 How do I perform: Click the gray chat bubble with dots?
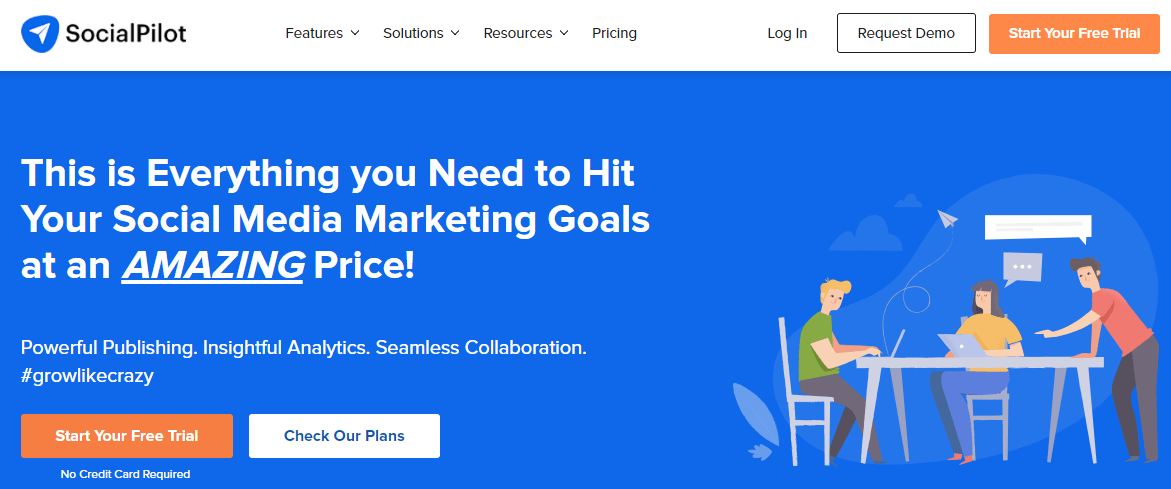click(x=1022, y=268)
